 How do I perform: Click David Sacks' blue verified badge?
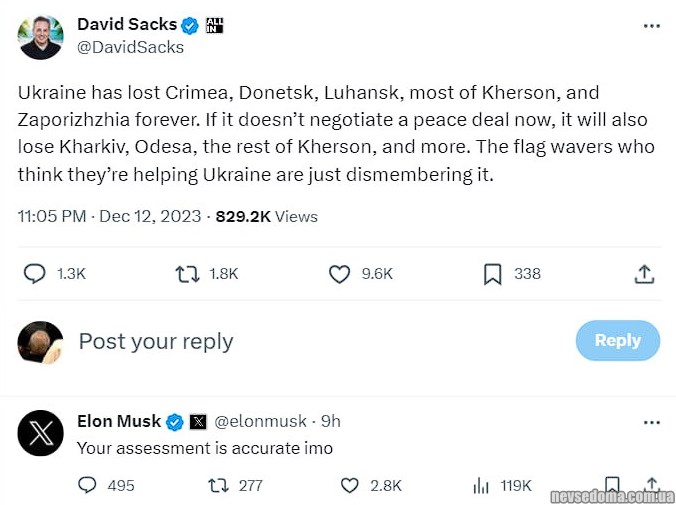pyautogui.click(x=190, y=24)
